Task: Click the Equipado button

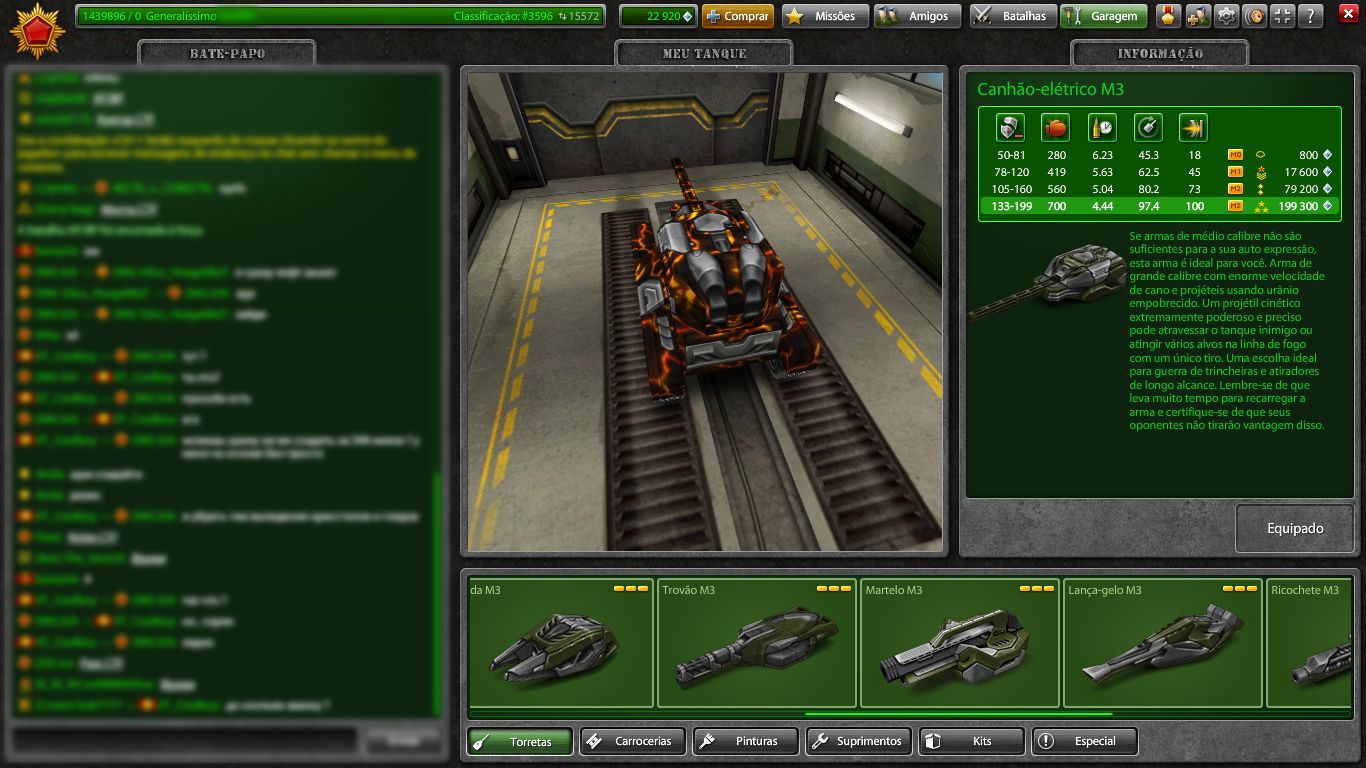Action: click(1295, 528)
